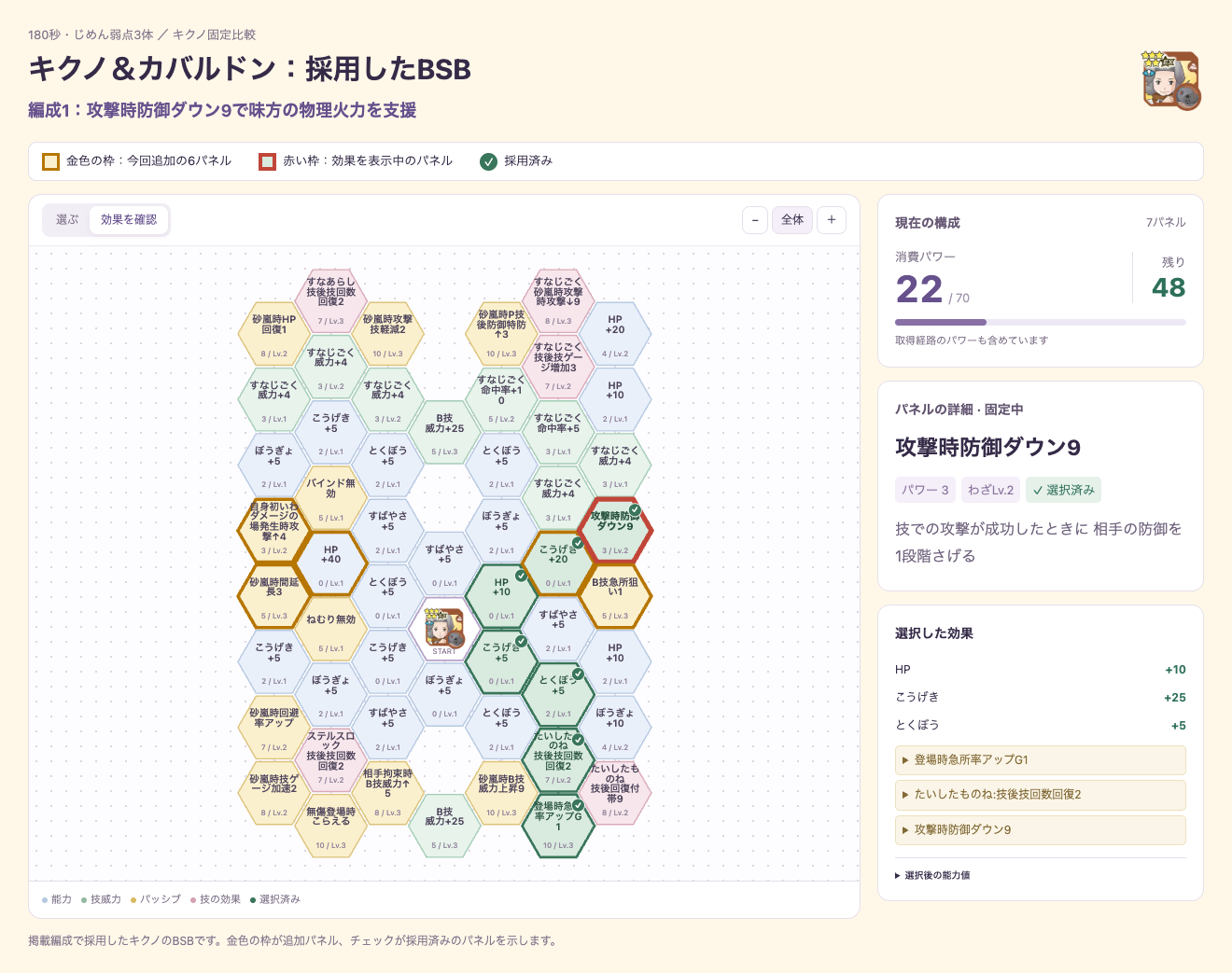Click the パワー 3 chip
This screenshot has height=973, width=1232.
click(x=925, y=490)
